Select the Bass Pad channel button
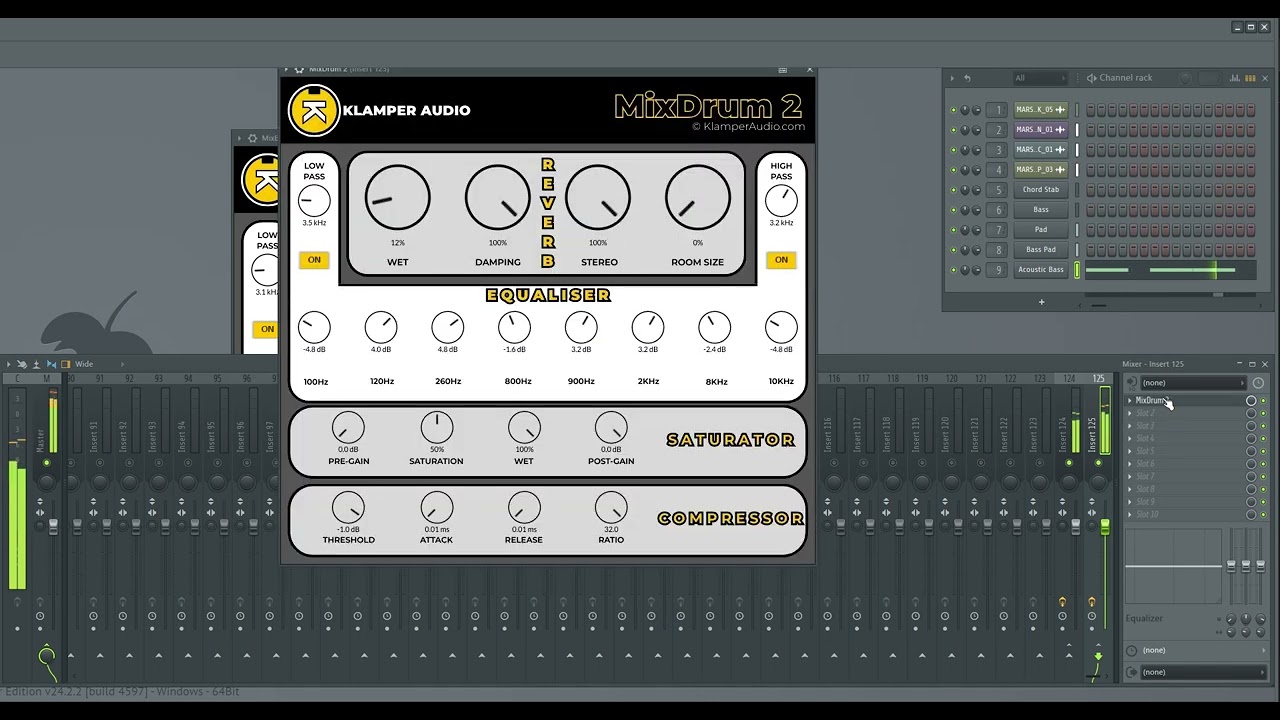Screen dimensions: 1280x720 [1041, 250]
